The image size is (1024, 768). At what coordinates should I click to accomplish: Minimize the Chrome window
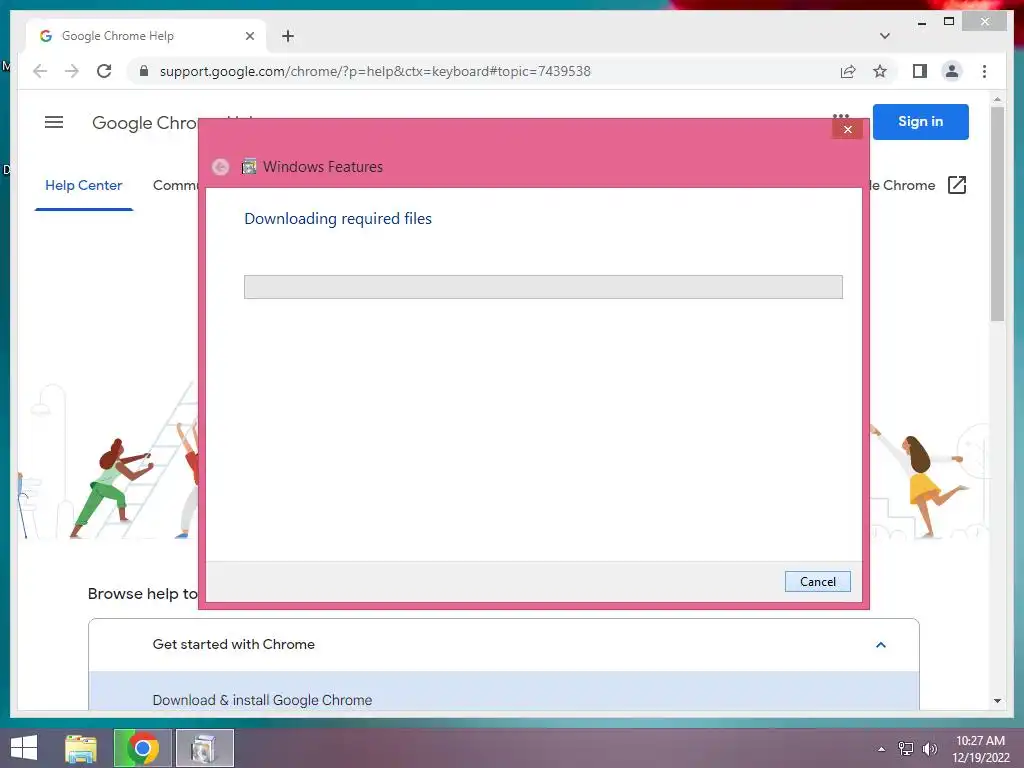tap(921, 22)
